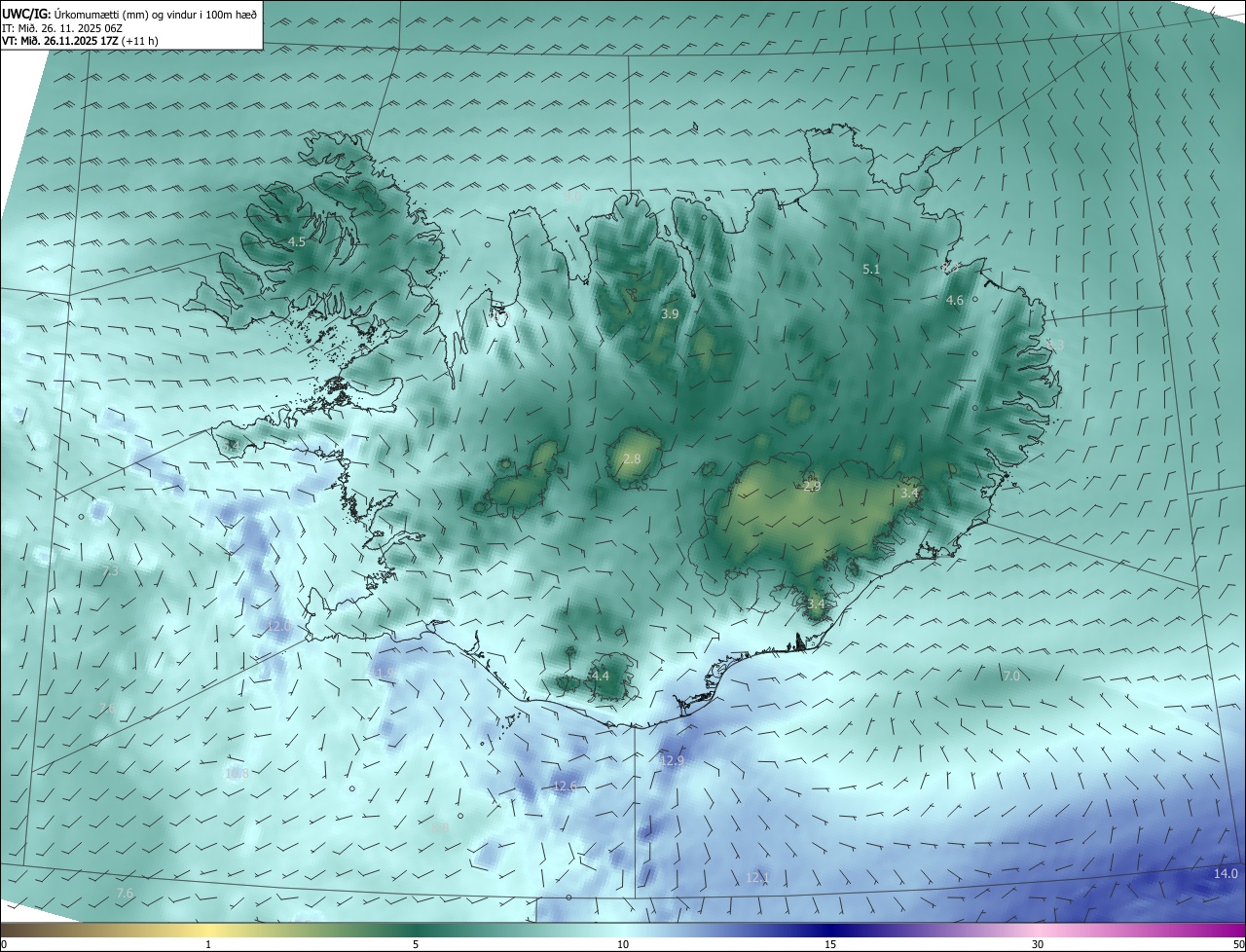The image size is (1246, 952).
Task: Click the UWC/IG Úrkomumætti title line
Action: [x=129, y=14]
